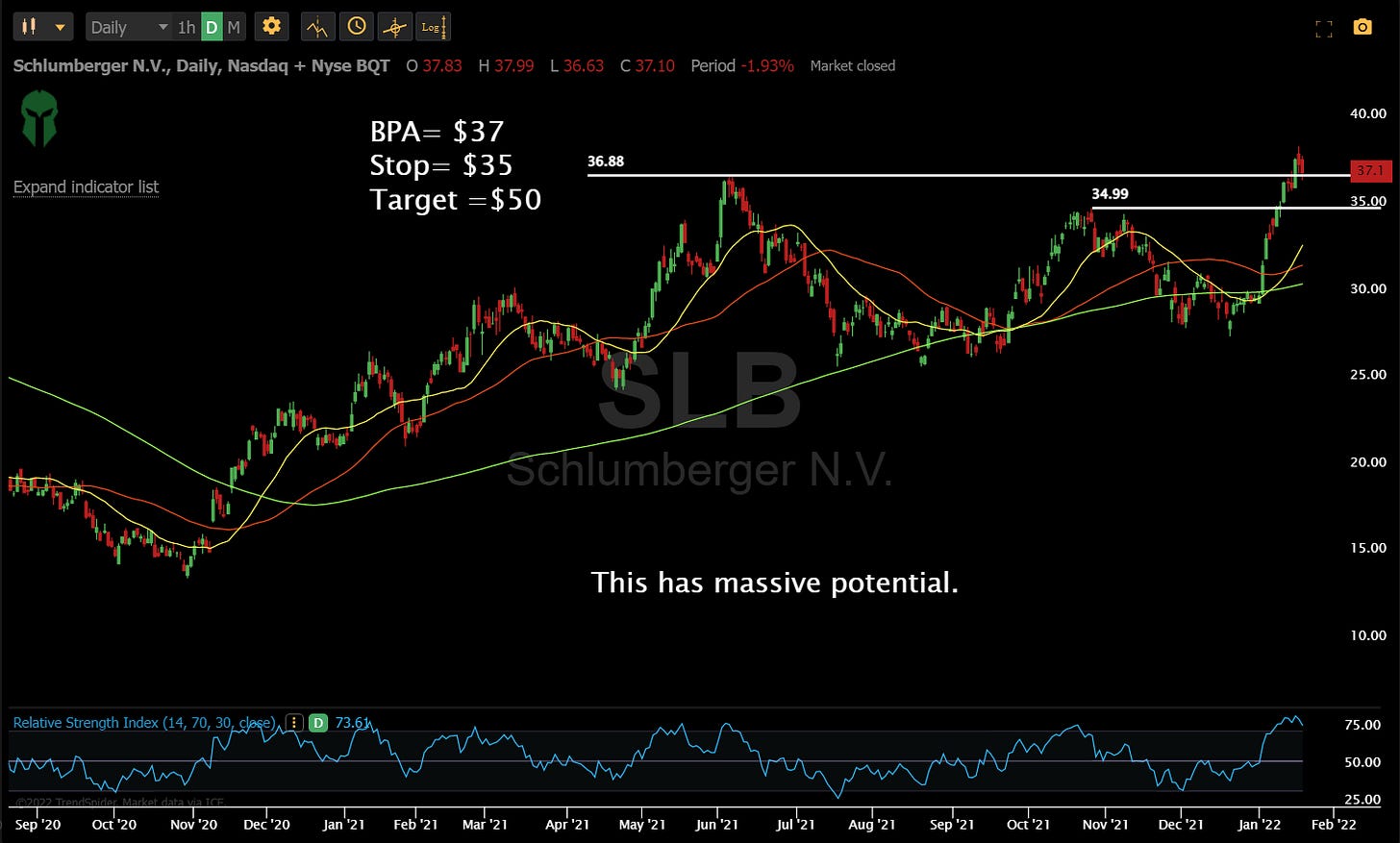Viewport: 1400px width, 843px height.
Task: Expand the Daily timeframe dropdown
Action: click(x=129, y=27)
